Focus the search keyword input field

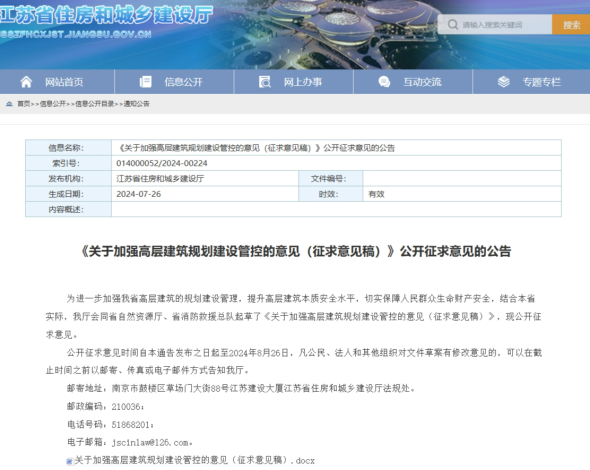495,25
